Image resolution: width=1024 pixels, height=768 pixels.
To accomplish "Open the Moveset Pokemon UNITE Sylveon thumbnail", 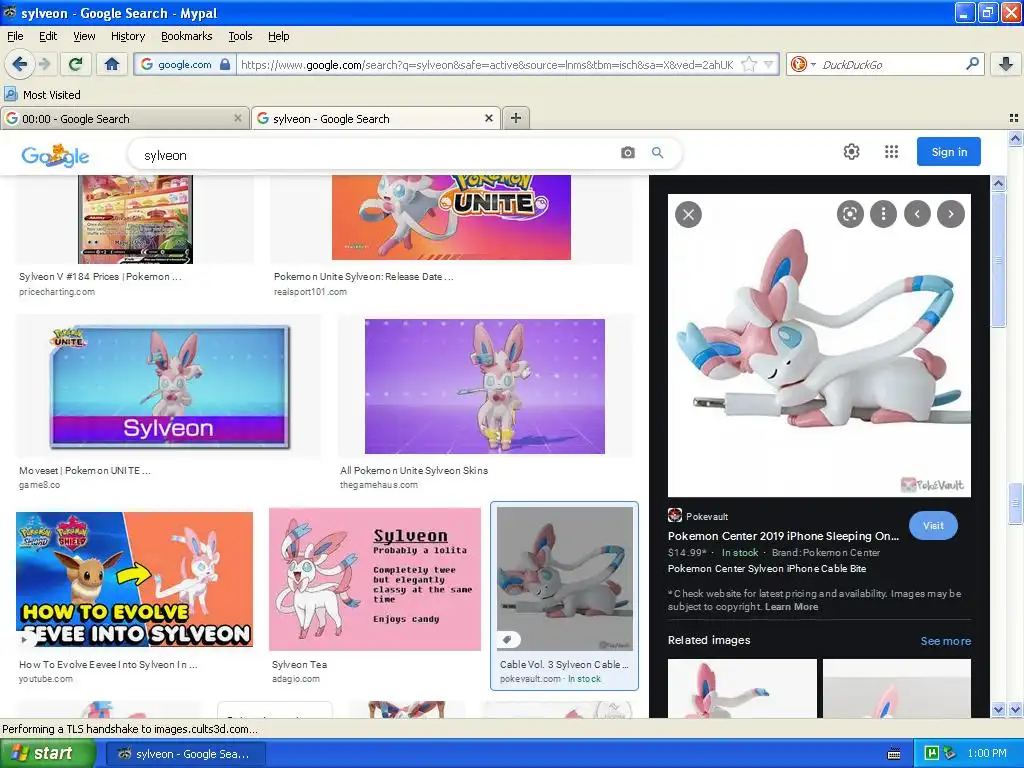I will point(169,387).
